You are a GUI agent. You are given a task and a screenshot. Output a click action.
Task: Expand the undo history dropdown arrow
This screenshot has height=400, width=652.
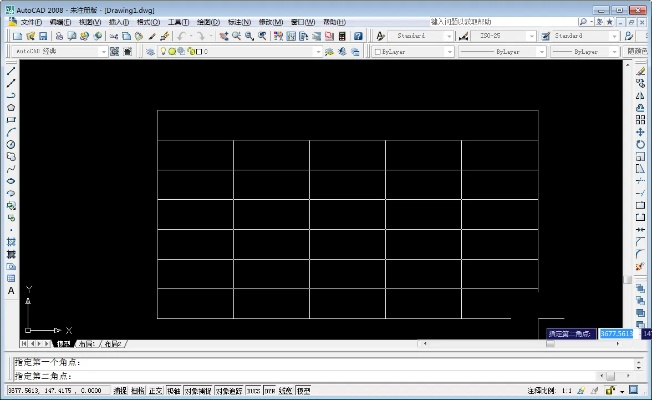[191, 36]
